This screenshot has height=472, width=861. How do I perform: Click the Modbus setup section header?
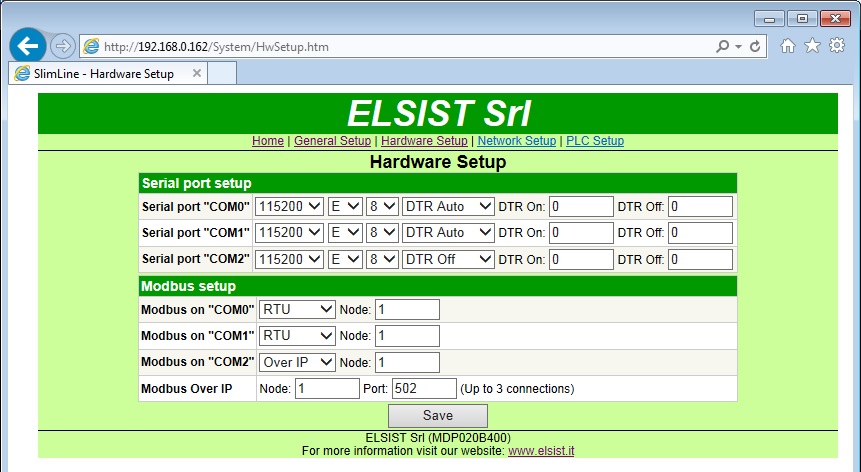coord(438,286)
